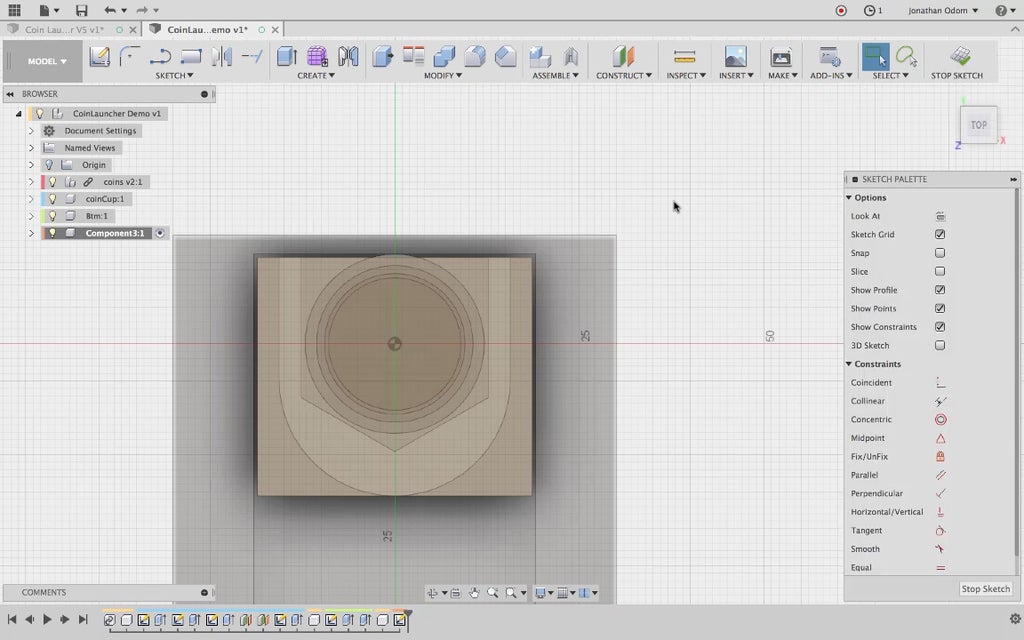Click the Create Sketch icon in toolbar

pyautogui.click(x=99, y=57)
